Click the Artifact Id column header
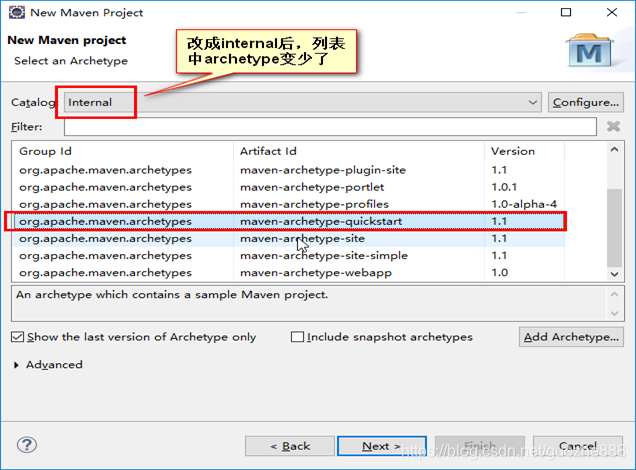The width and height of the screenshot is (636, 470). 359,151
